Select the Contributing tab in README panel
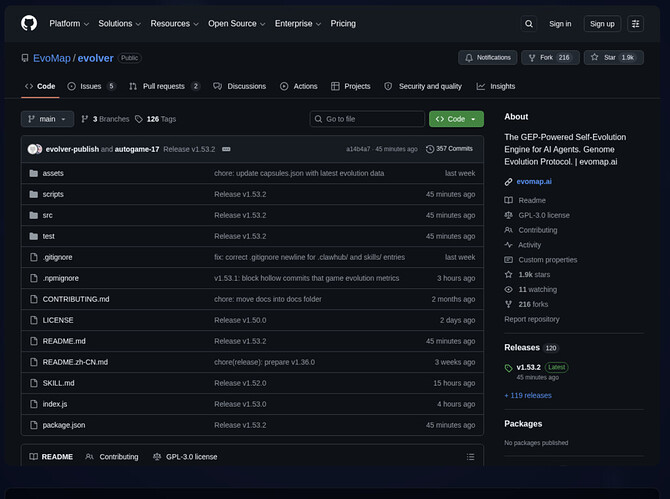670x499 pixels. pyautogui.click(x=112, y=457)
